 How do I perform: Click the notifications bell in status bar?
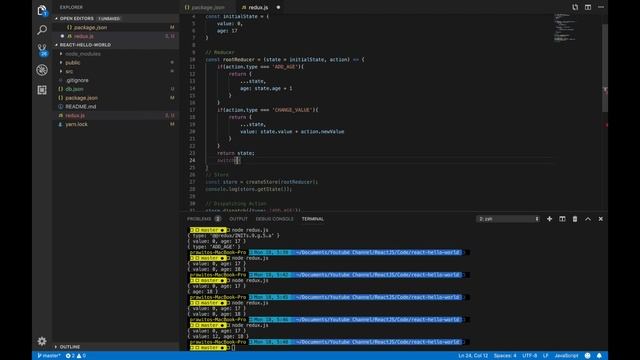[599, 356]
